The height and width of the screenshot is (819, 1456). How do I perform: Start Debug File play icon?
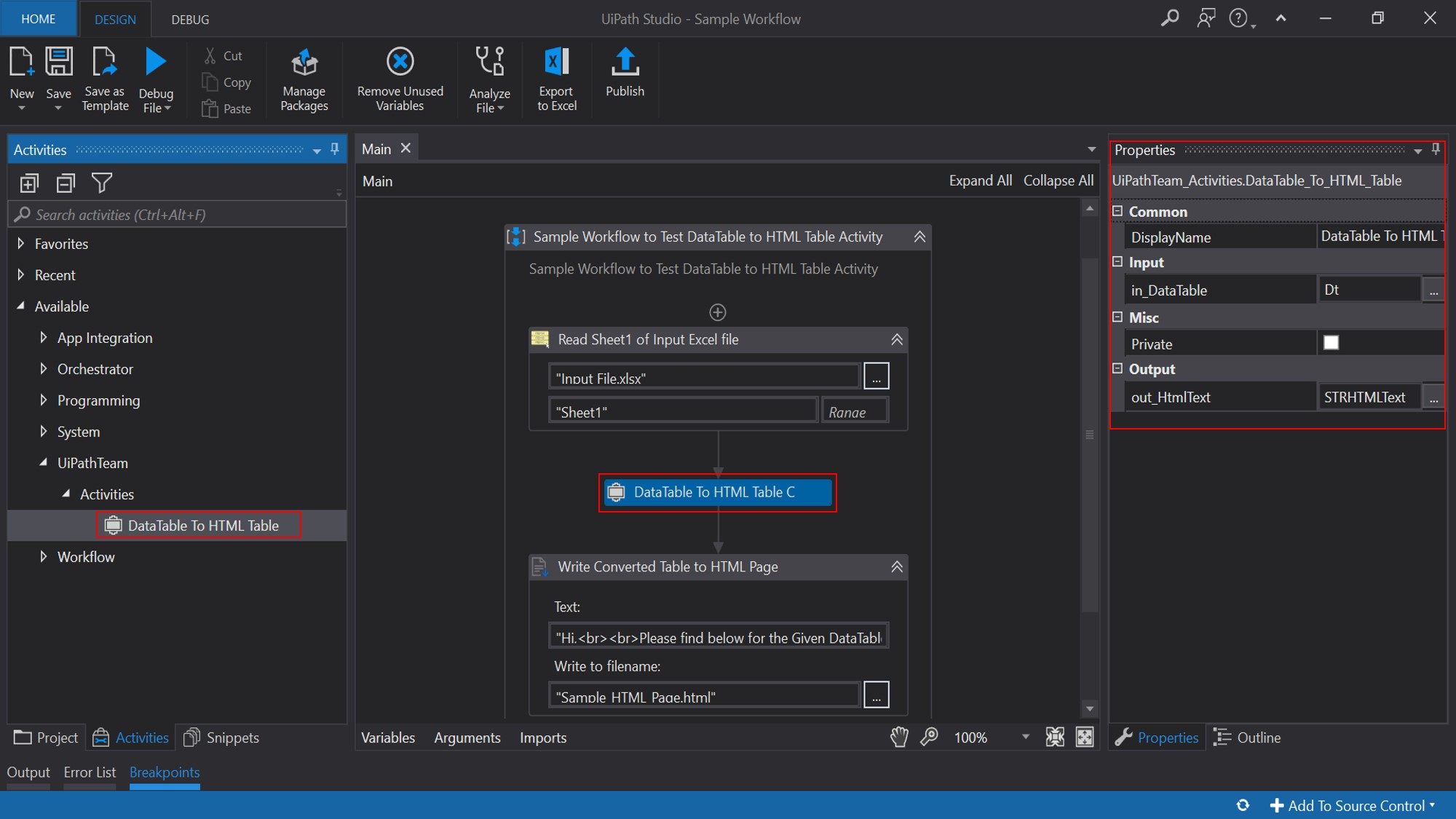[x=156, y=62]
